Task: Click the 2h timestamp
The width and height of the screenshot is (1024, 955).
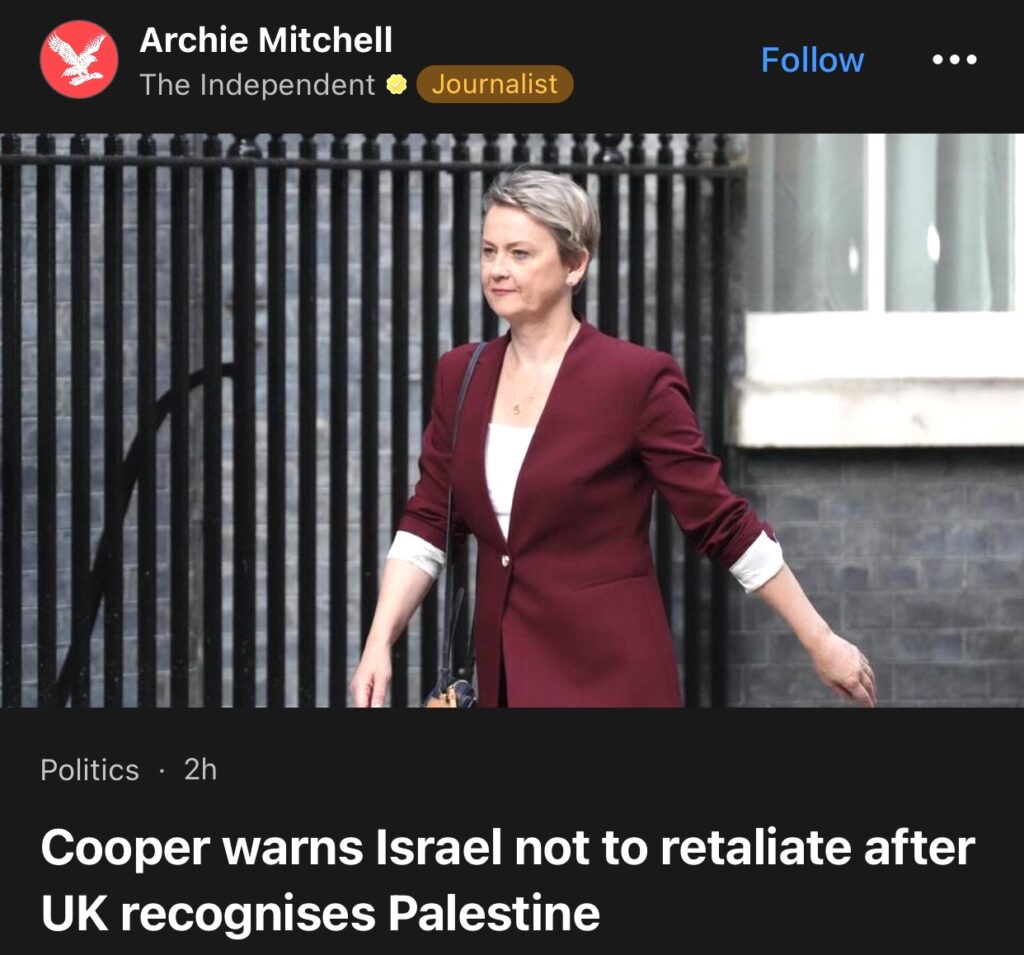Action: click(x=200, y=769)
